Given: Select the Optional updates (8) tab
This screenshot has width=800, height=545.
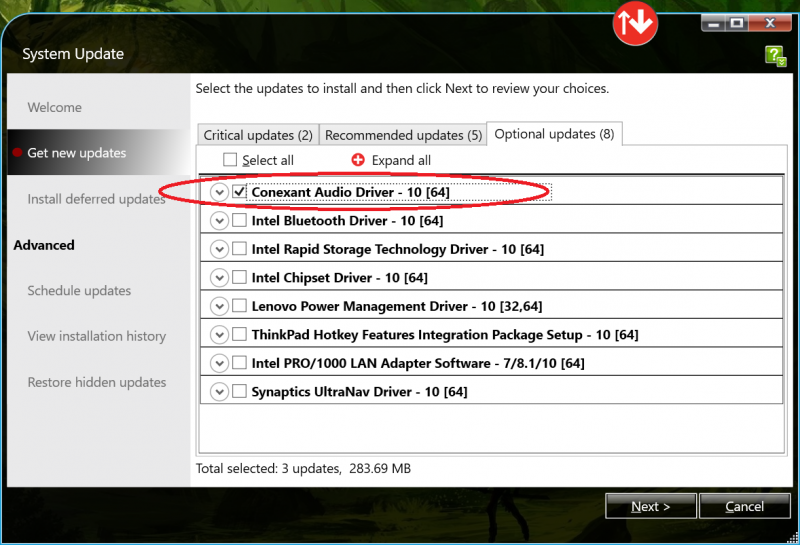Looking at the screenshot, I should click(555, 134).
